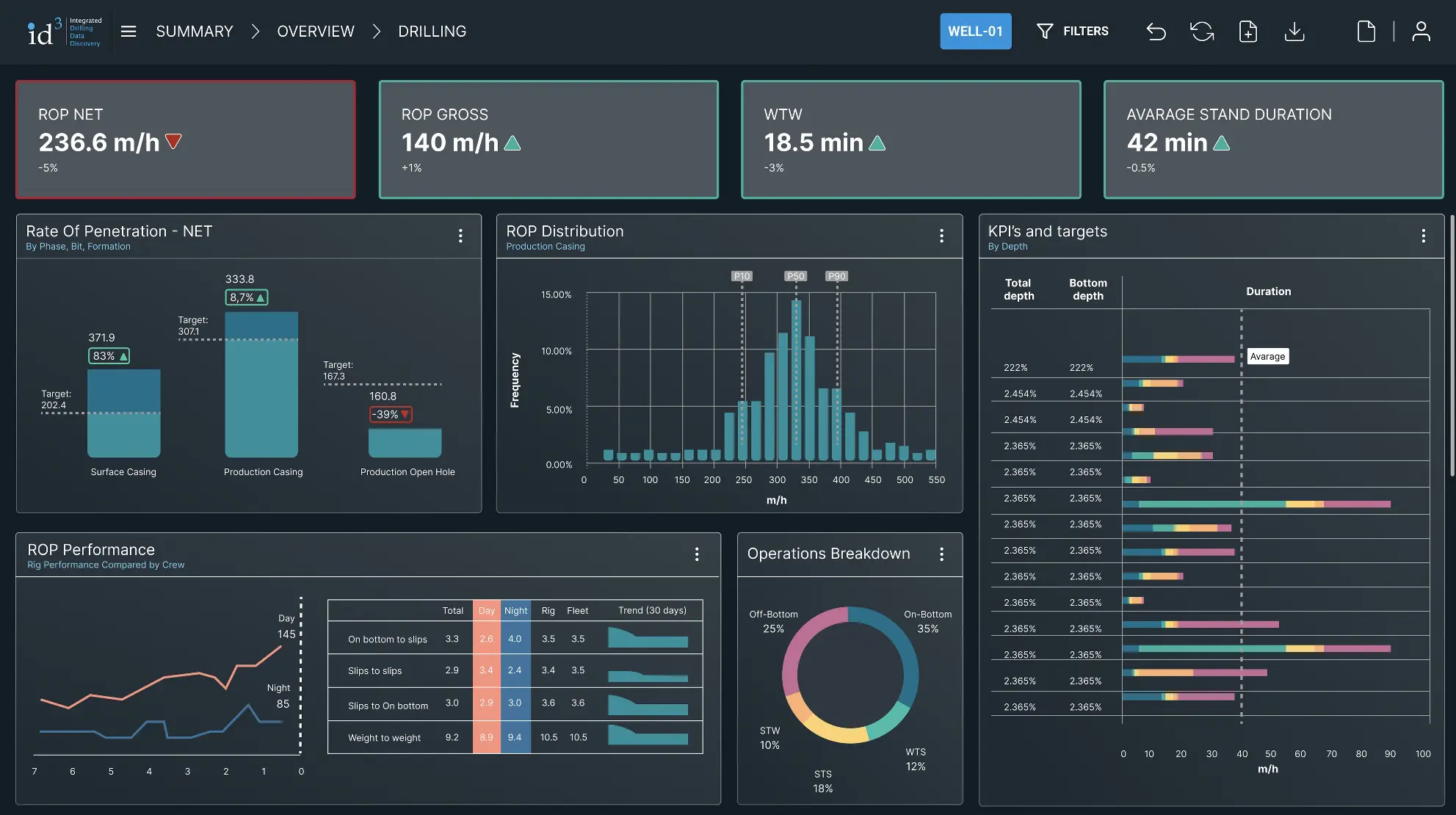This screenshot has width=1456, height=815.
Task: Refresh the dashboard data
Action: tap(1202, 31)
